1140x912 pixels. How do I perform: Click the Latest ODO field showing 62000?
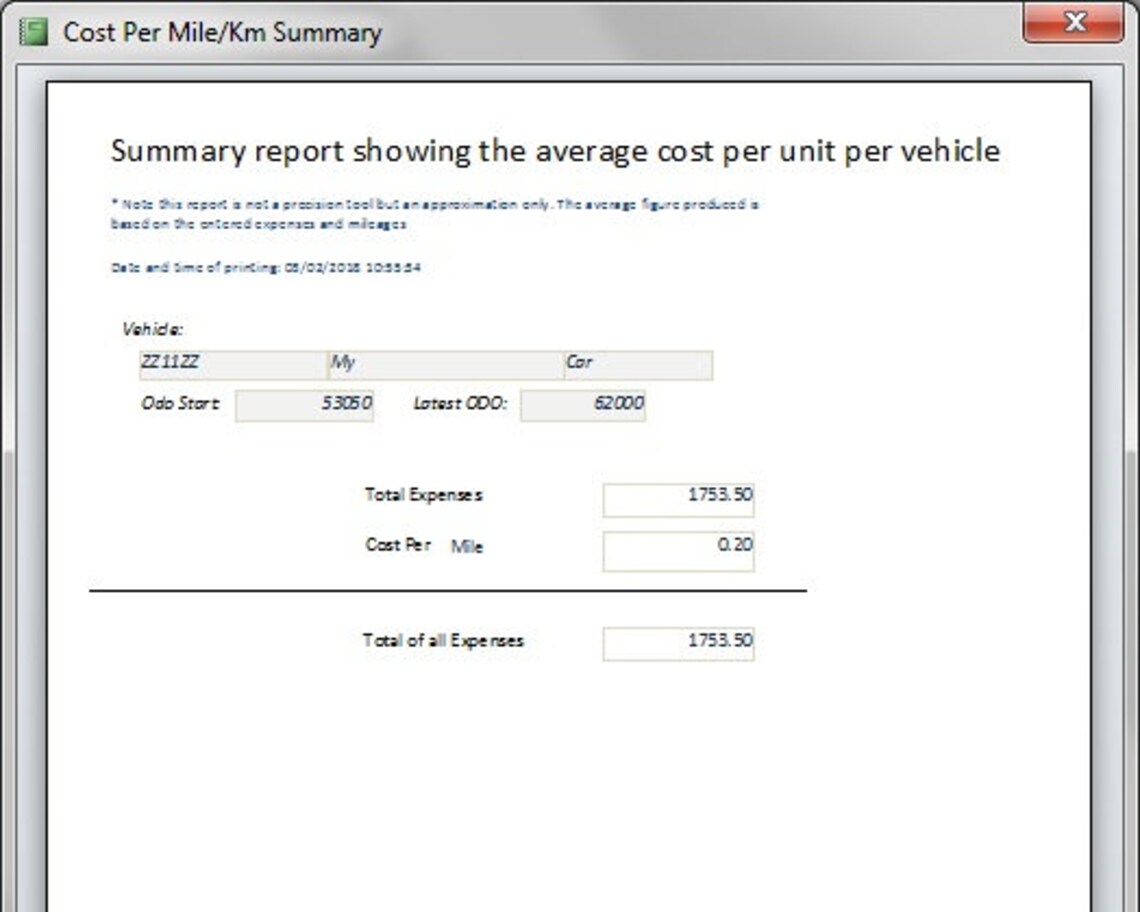click(x=585, y=404)
